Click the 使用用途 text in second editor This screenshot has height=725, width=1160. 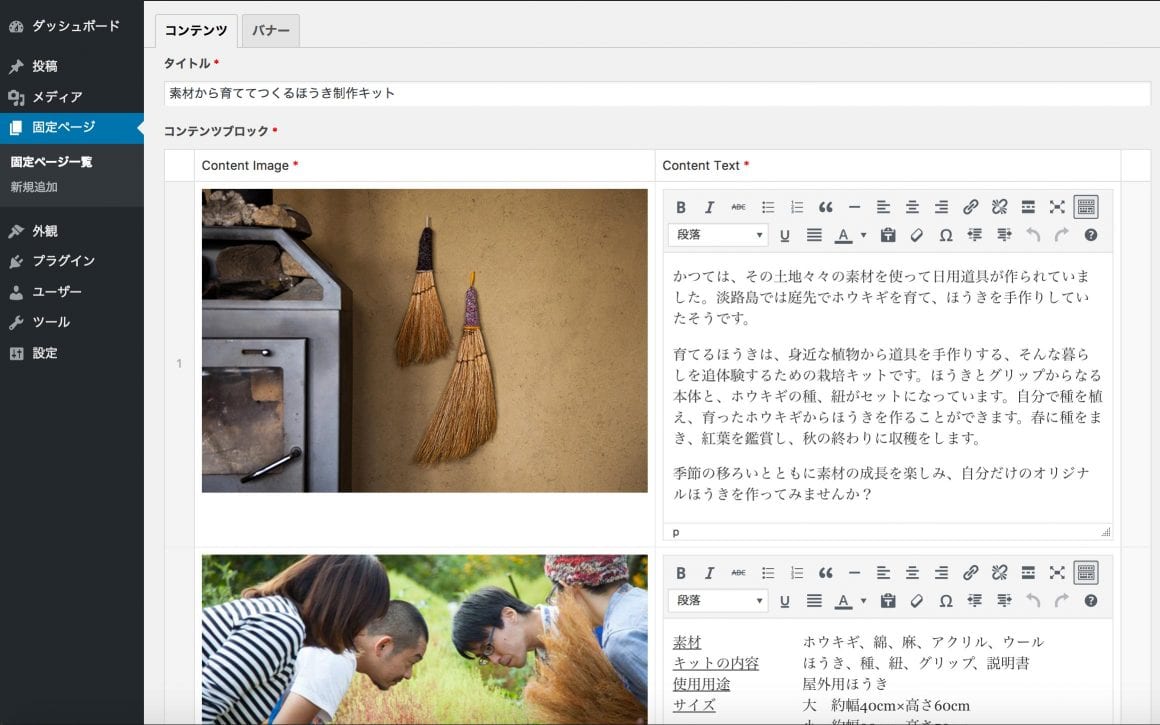pyautogui.click(x=701, y=684)
